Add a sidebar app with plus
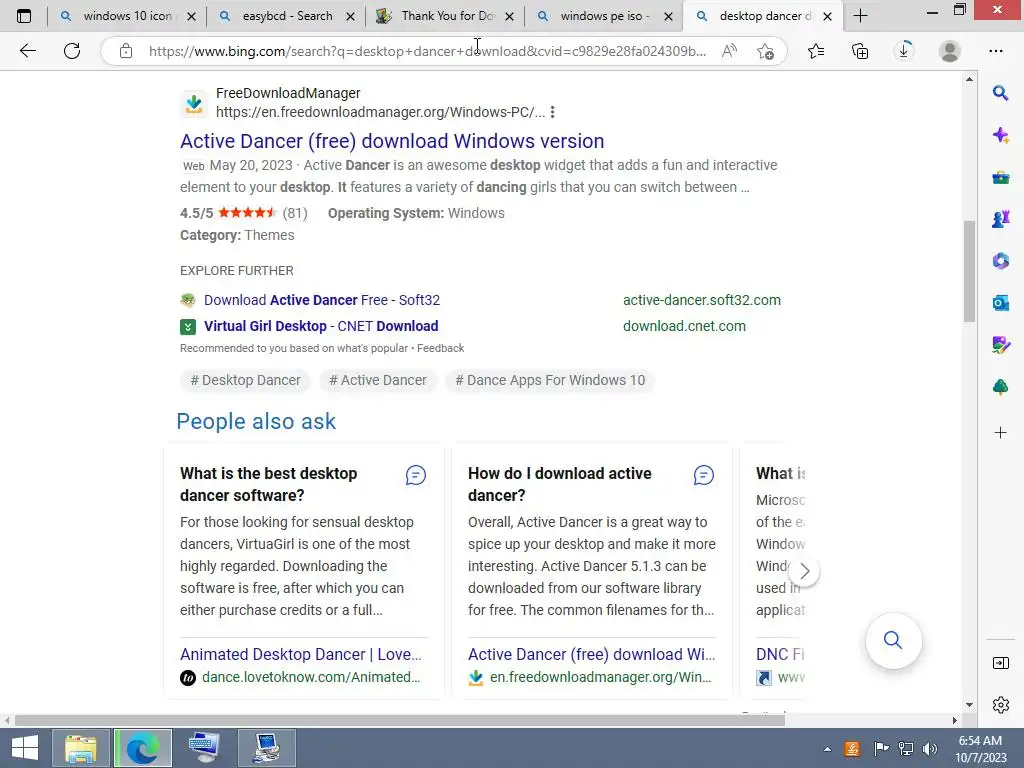The image size is (1024, 768). pyautogui.click(x=1000, y=432)
